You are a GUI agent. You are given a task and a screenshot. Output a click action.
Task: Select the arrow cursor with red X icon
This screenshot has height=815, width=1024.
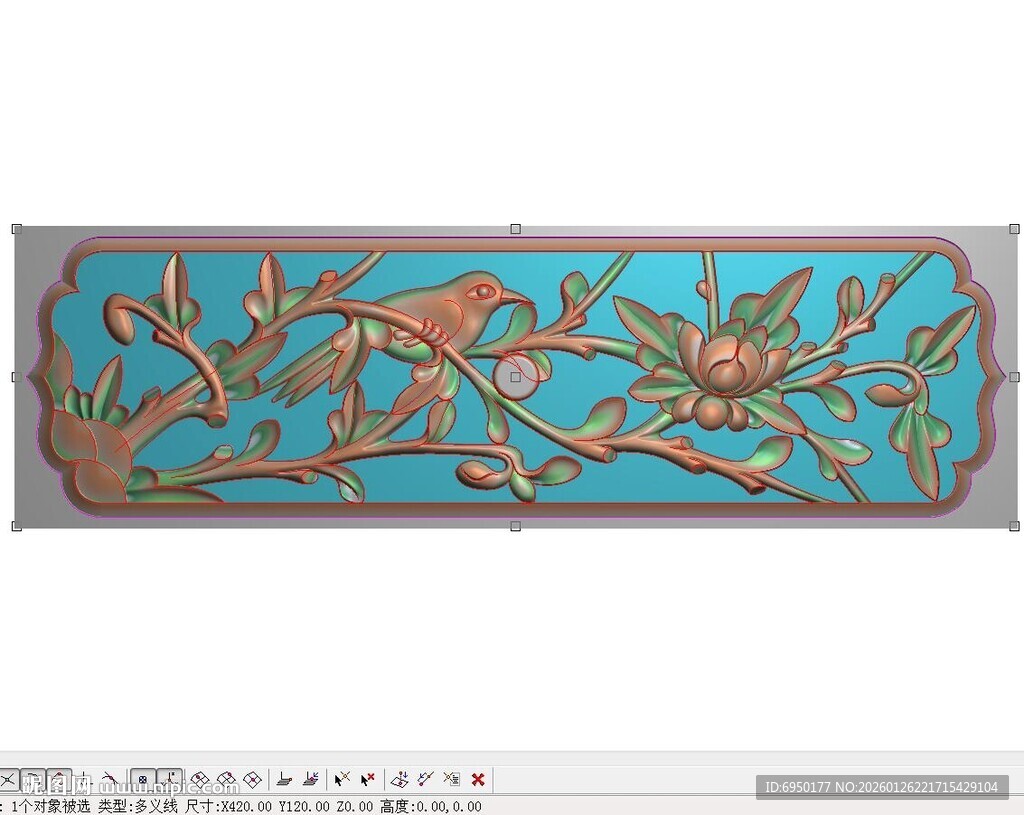pos(368,779)
